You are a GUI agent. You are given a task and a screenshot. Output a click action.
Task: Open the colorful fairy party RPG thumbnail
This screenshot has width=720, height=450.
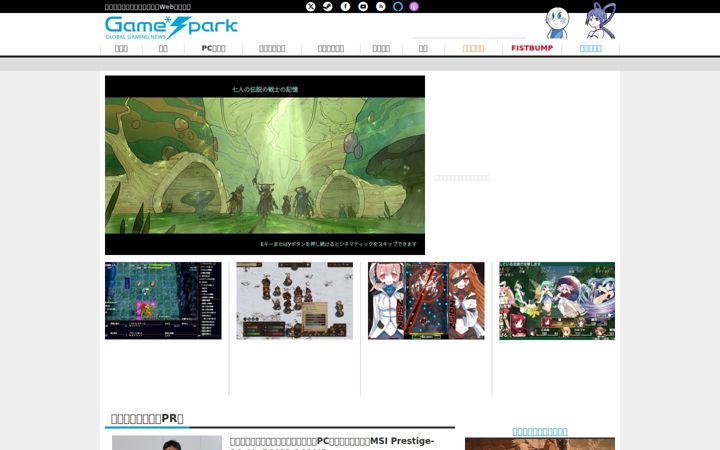tap(557, 301)
